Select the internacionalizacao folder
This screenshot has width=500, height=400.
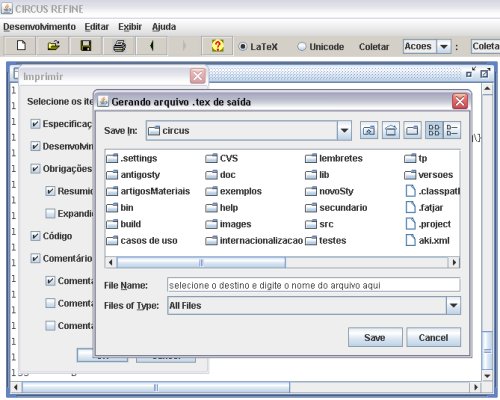click(254, 241)
